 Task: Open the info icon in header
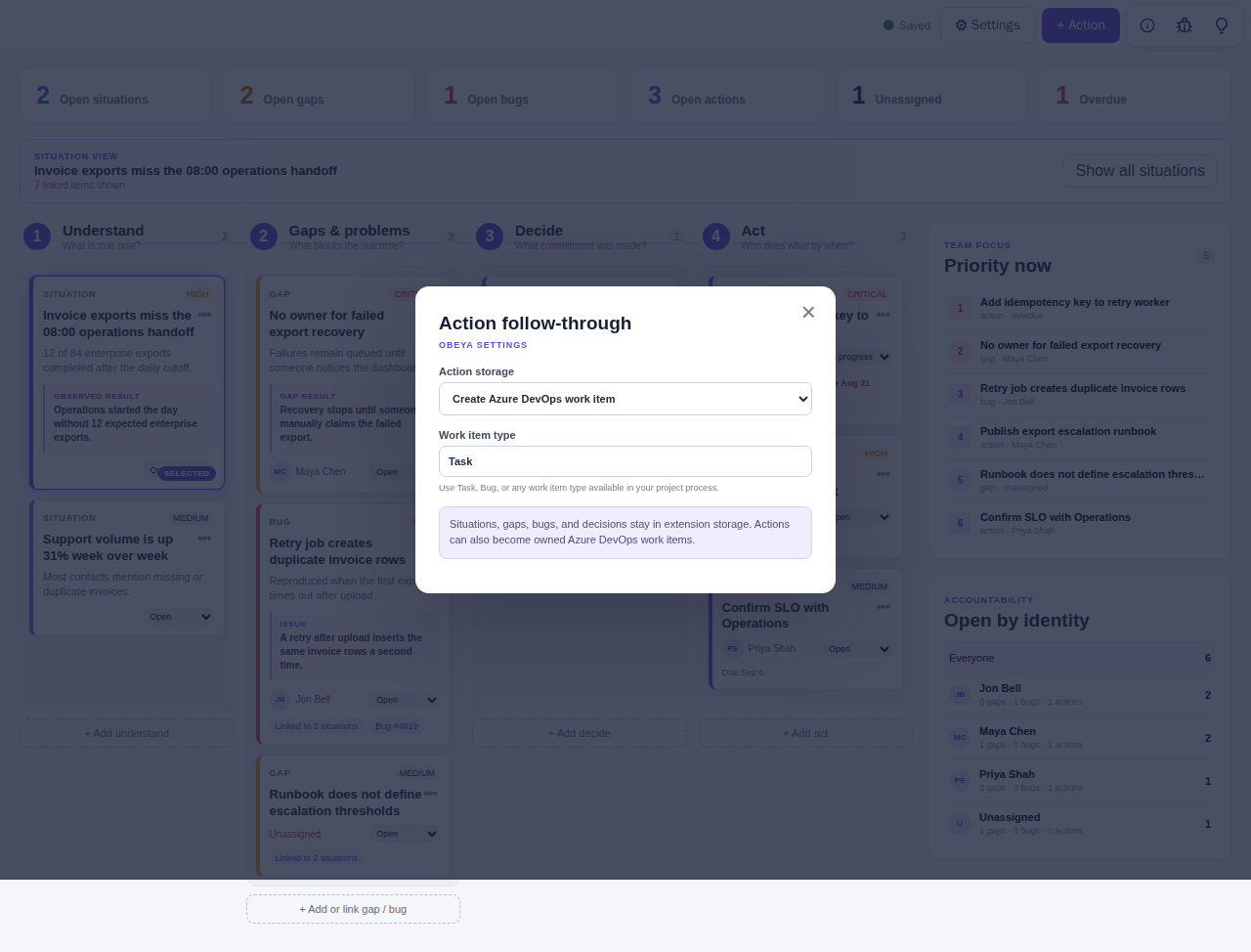(x=1147, y=25)
